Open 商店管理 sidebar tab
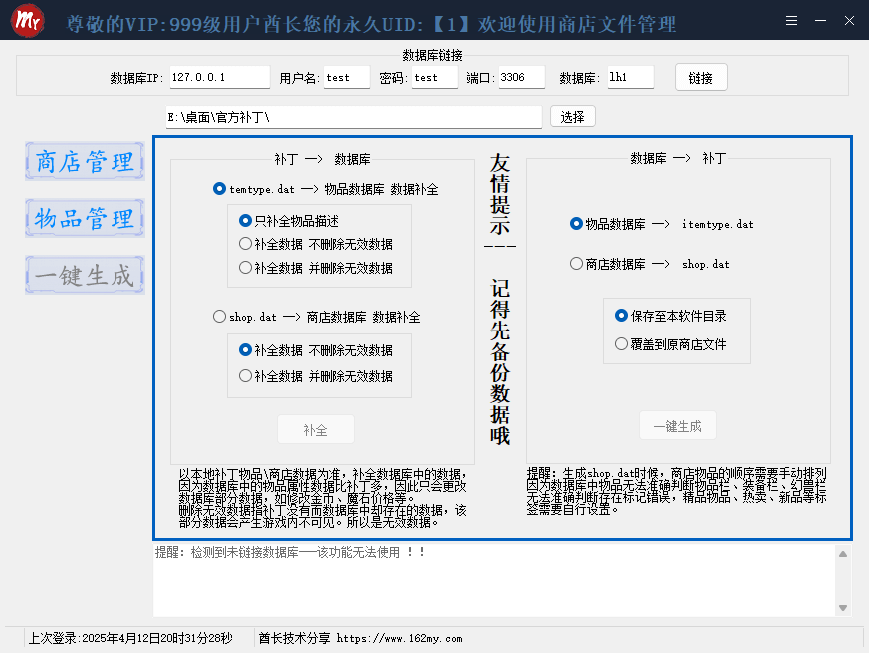 85,162
